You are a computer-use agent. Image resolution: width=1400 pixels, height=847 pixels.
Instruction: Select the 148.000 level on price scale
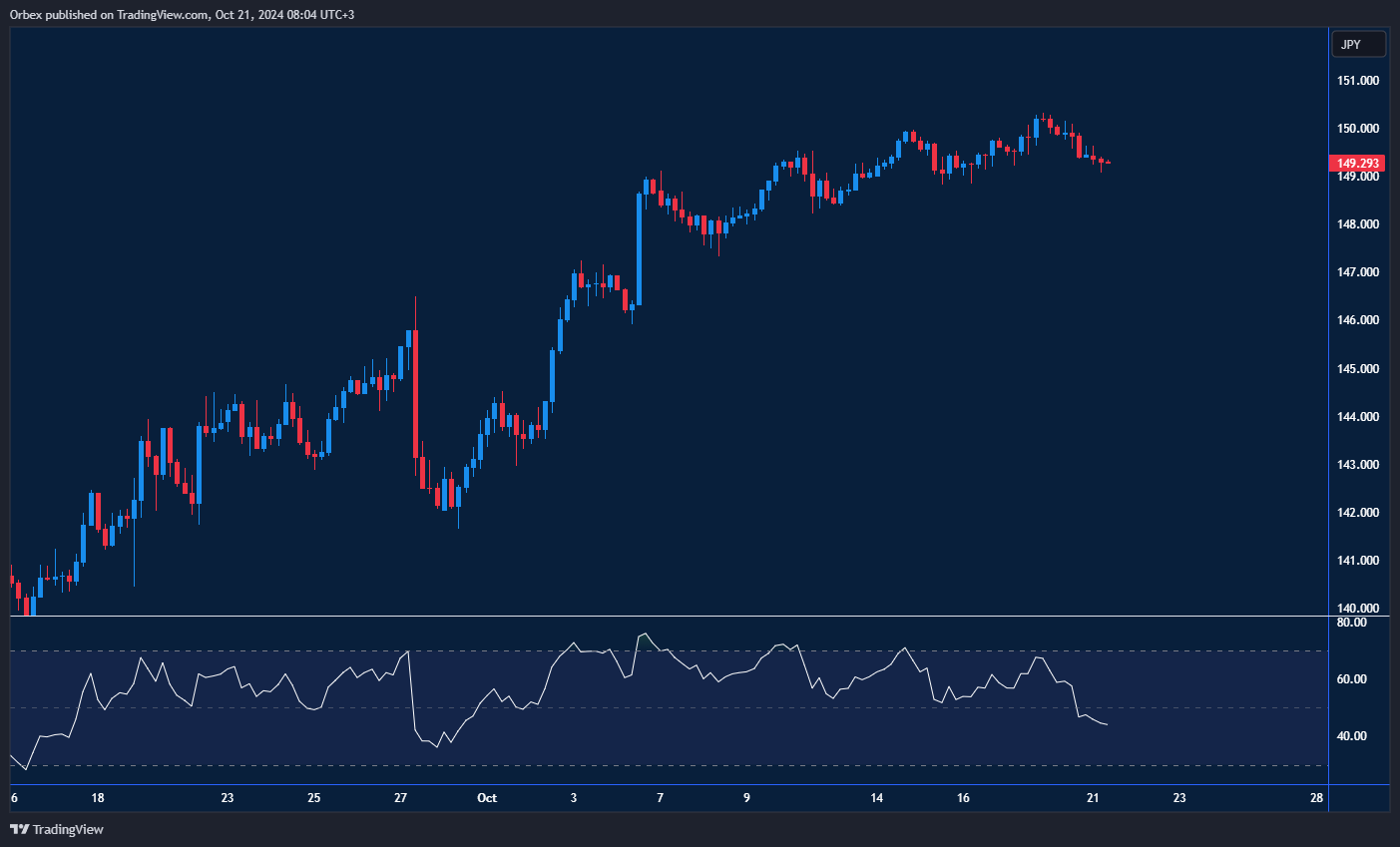[x=1358, y=224]
